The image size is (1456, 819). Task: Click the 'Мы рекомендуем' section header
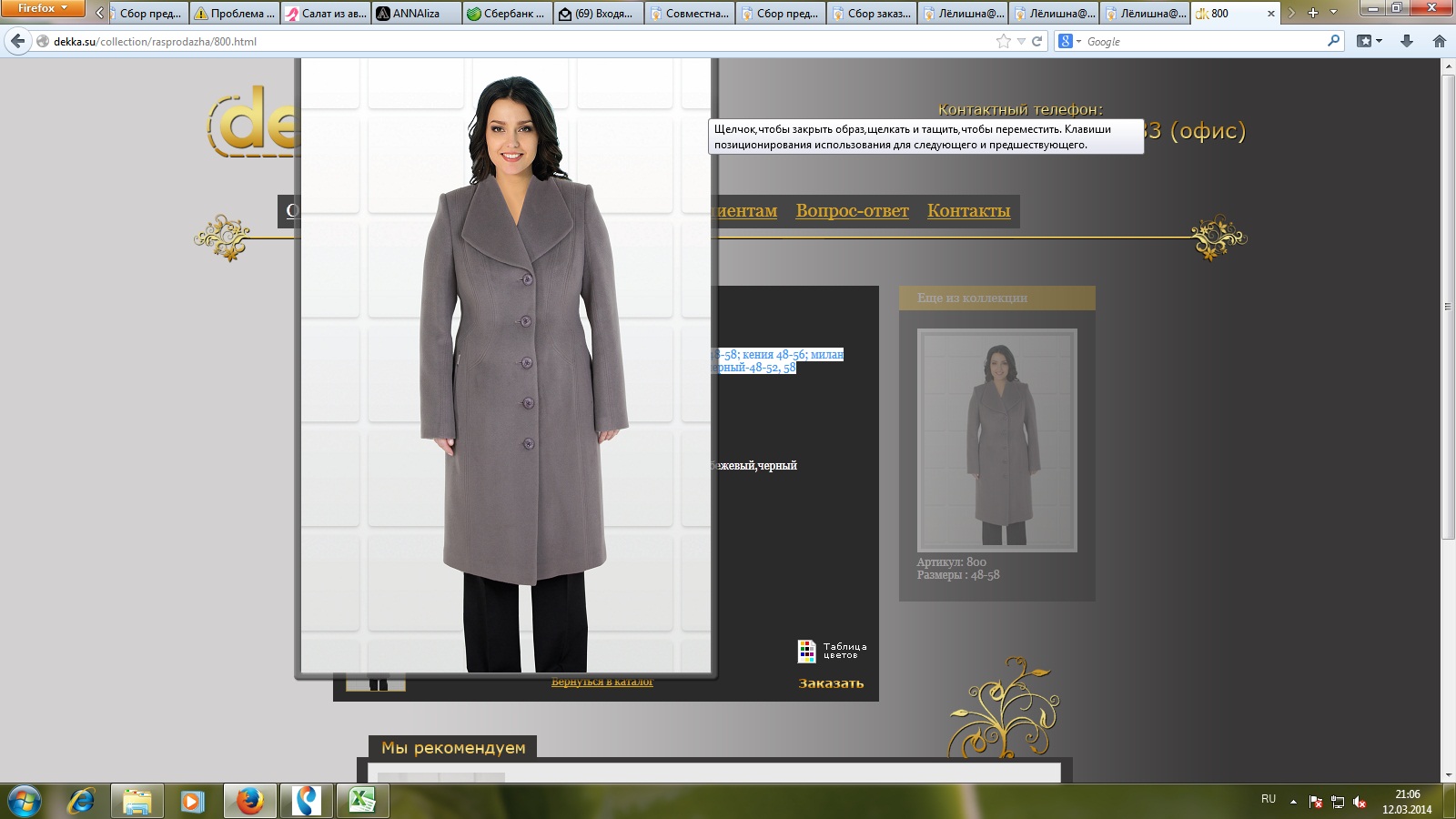453,747
